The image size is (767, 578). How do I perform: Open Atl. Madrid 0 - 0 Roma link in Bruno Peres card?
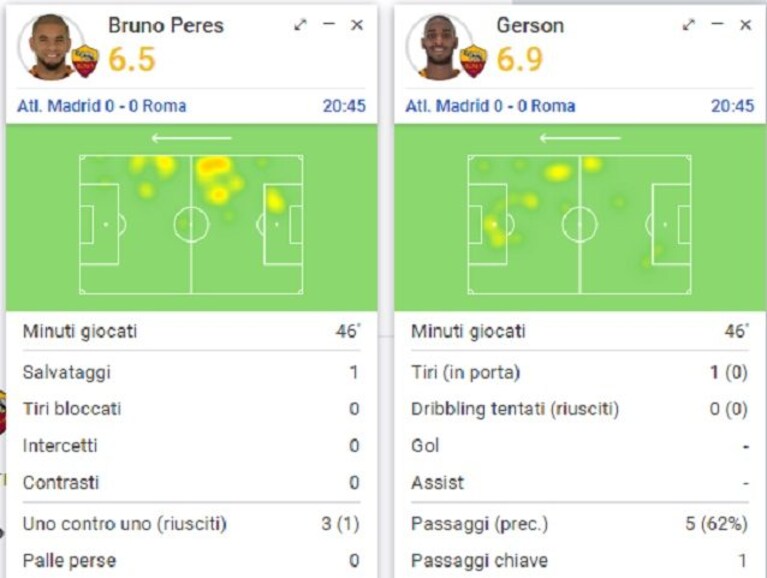click(102, 106)
